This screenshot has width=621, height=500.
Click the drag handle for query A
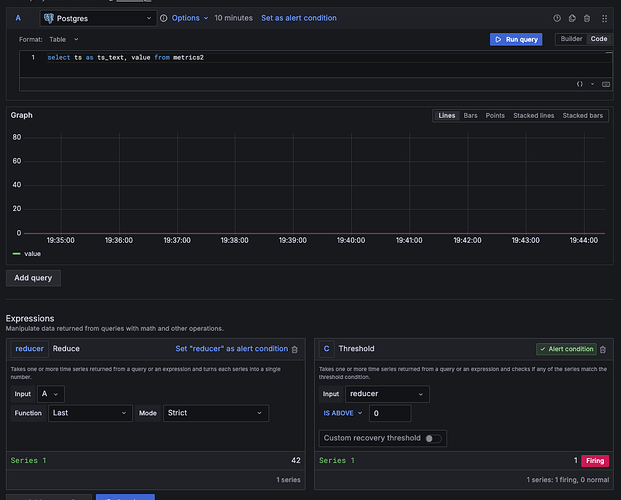pyautogui.click(x=605, y=18)
